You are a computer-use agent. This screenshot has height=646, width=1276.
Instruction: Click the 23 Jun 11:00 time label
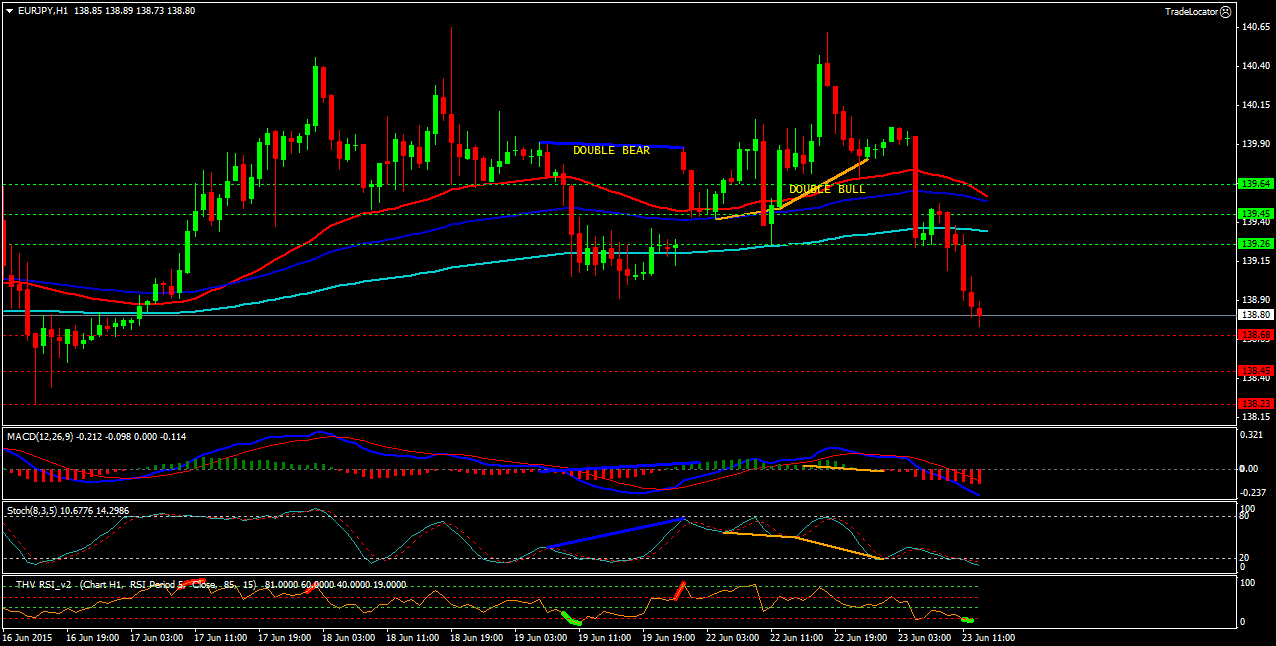988,637
